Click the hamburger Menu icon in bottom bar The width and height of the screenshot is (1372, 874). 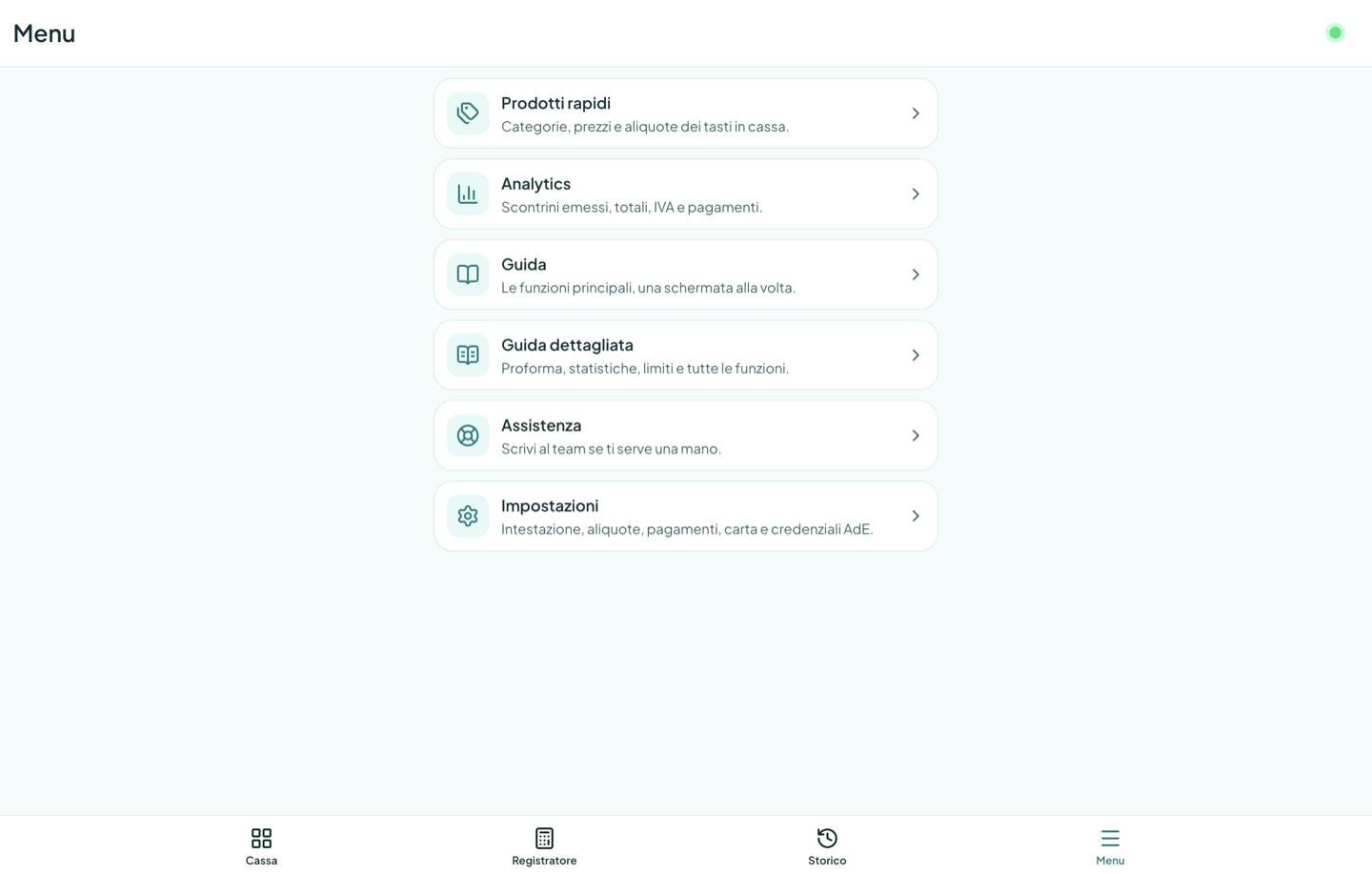tap(1110, 838)
